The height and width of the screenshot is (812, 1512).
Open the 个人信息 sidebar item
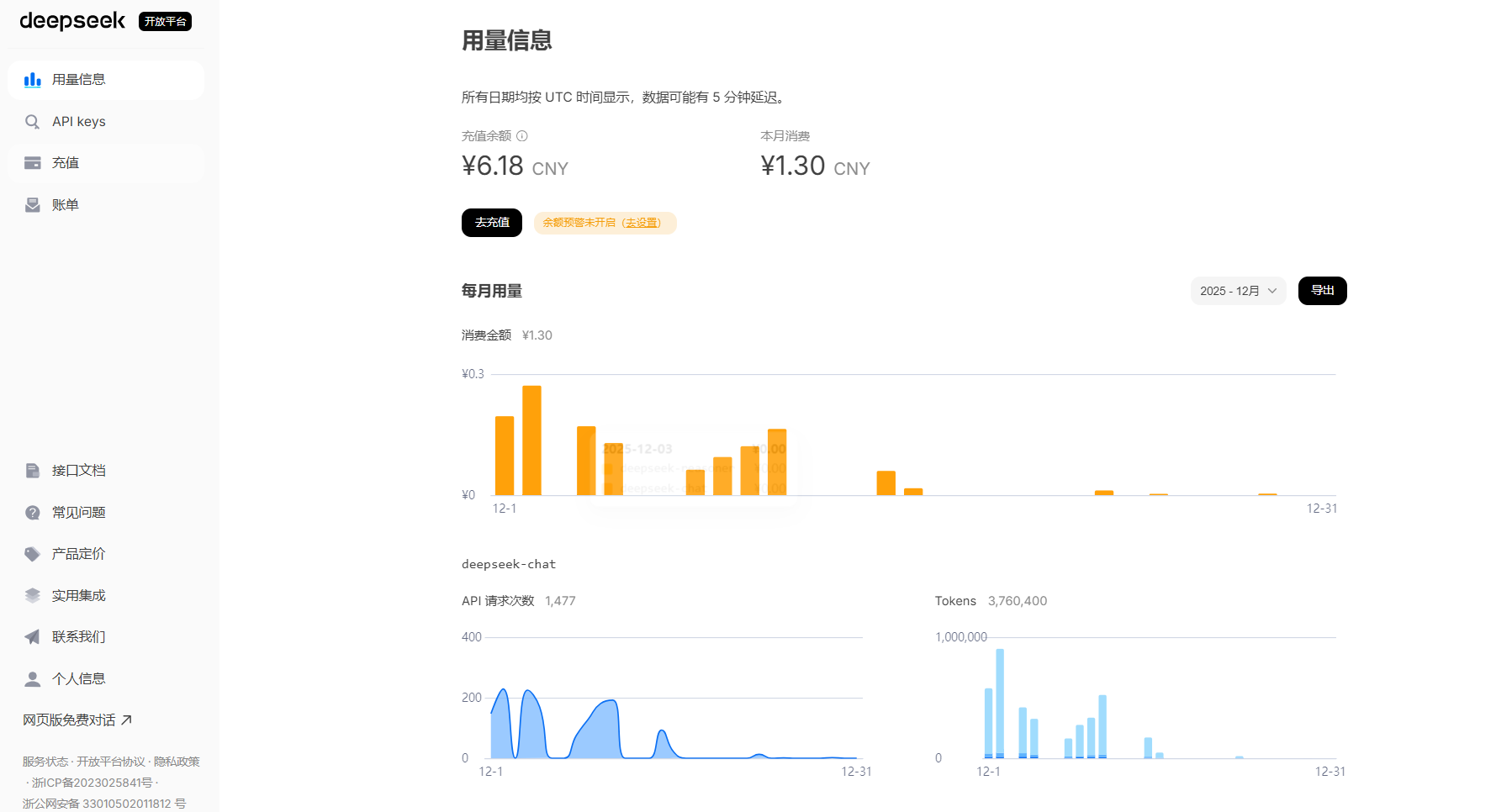point(106,679)
